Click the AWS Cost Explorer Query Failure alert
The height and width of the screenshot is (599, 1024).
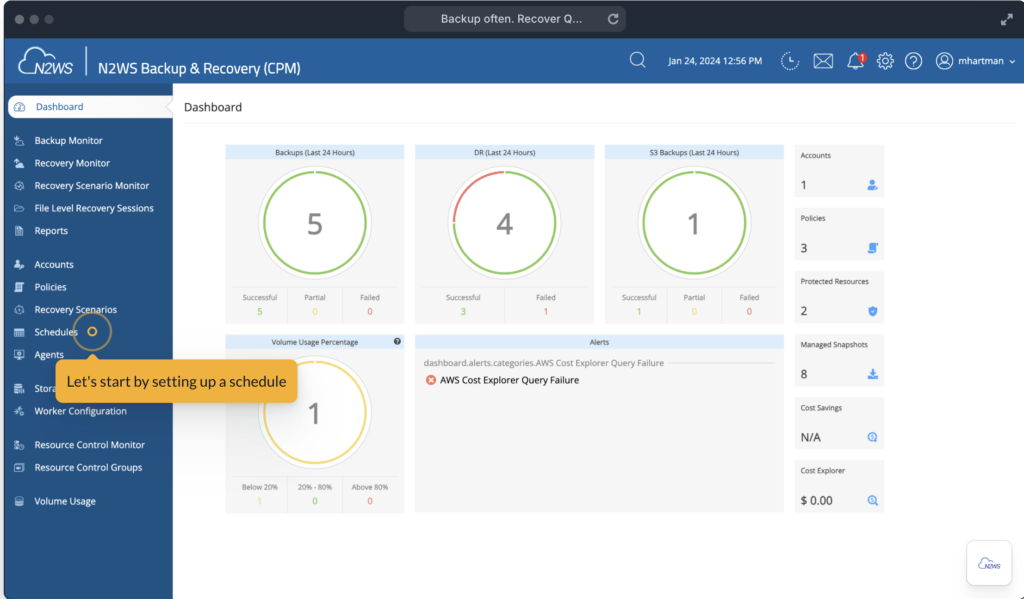509,380
